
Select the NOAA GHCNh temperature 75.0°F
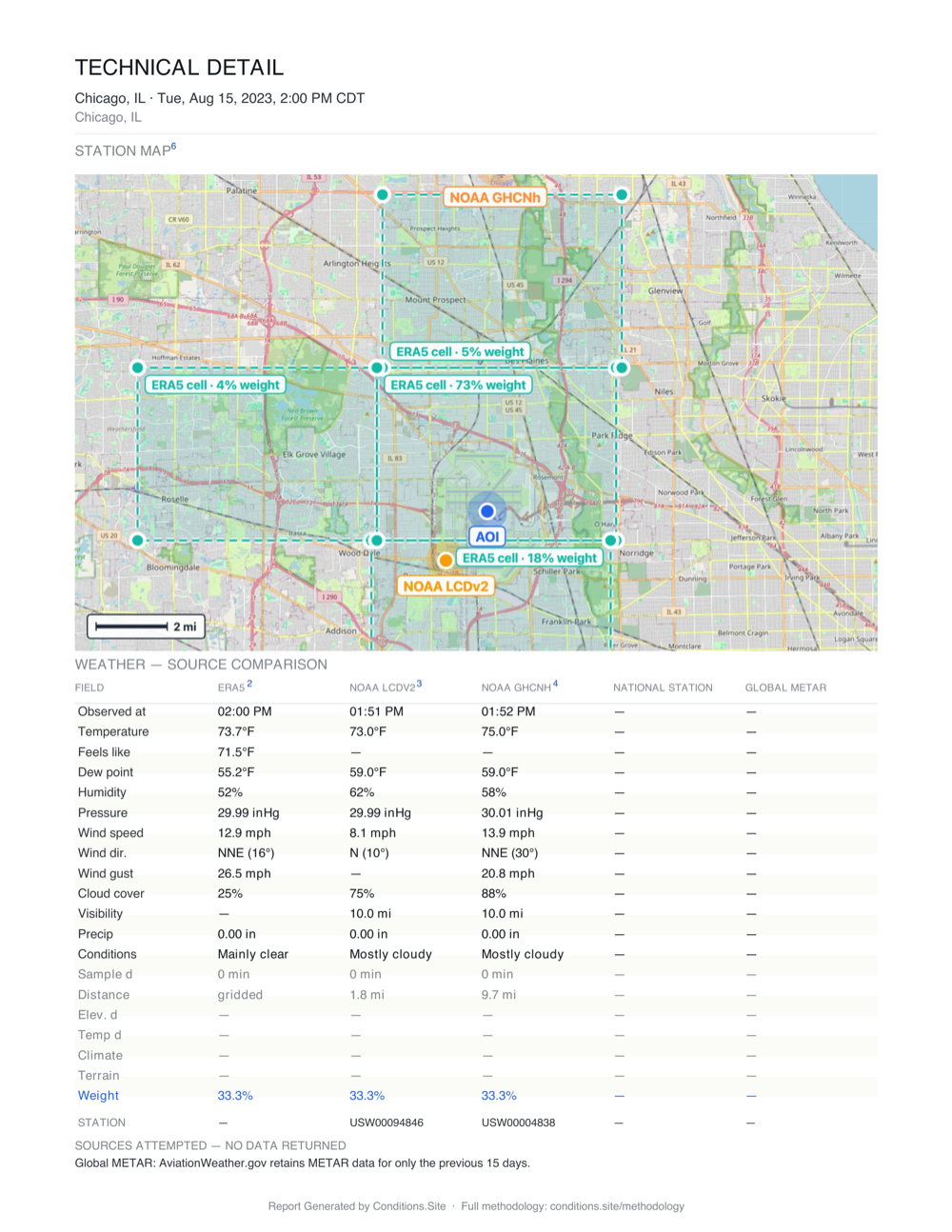[x=500, y=732]
